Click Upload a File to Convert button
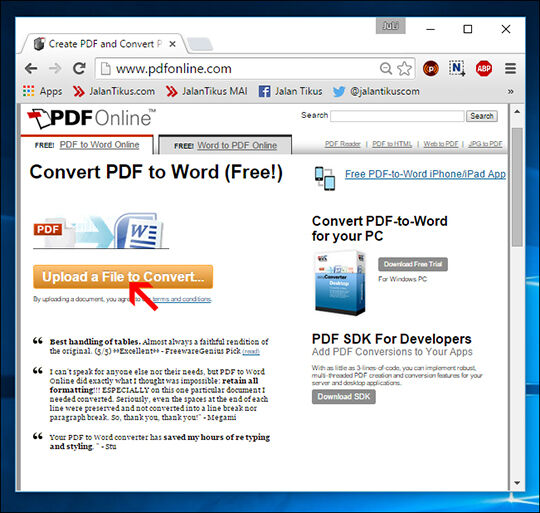Viewport: 540px width, 513px height. 123,276
